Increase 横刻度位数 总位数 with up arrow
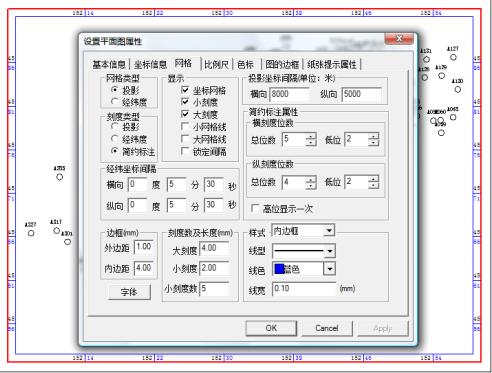Screen dimensions: 492x373 pyautogui.click(x=311, y=136)
